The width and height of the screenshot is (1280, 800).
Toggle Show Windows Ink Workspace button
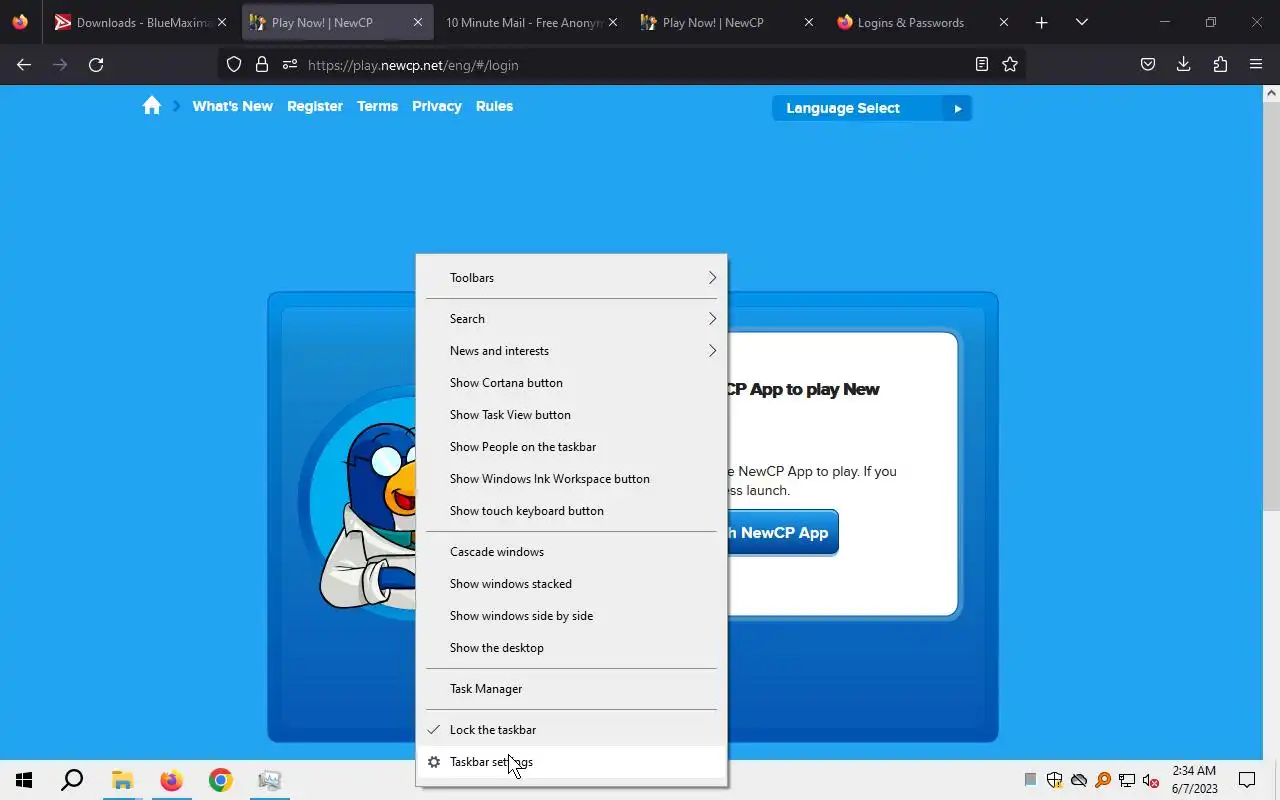tap(572, 479)
